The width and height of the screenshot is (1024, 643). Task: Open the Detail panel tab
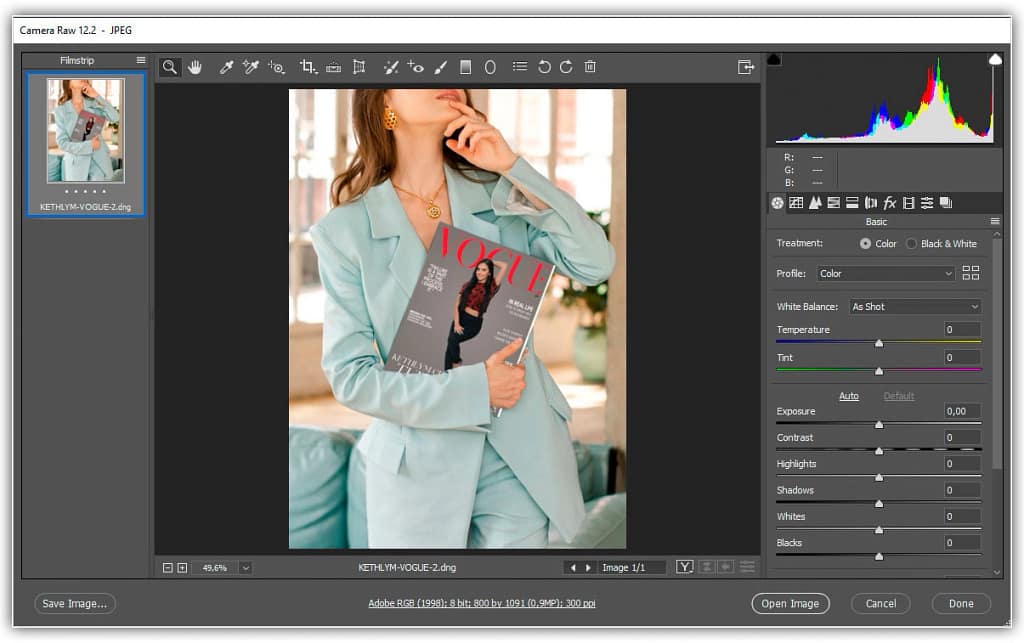point(815,203)
